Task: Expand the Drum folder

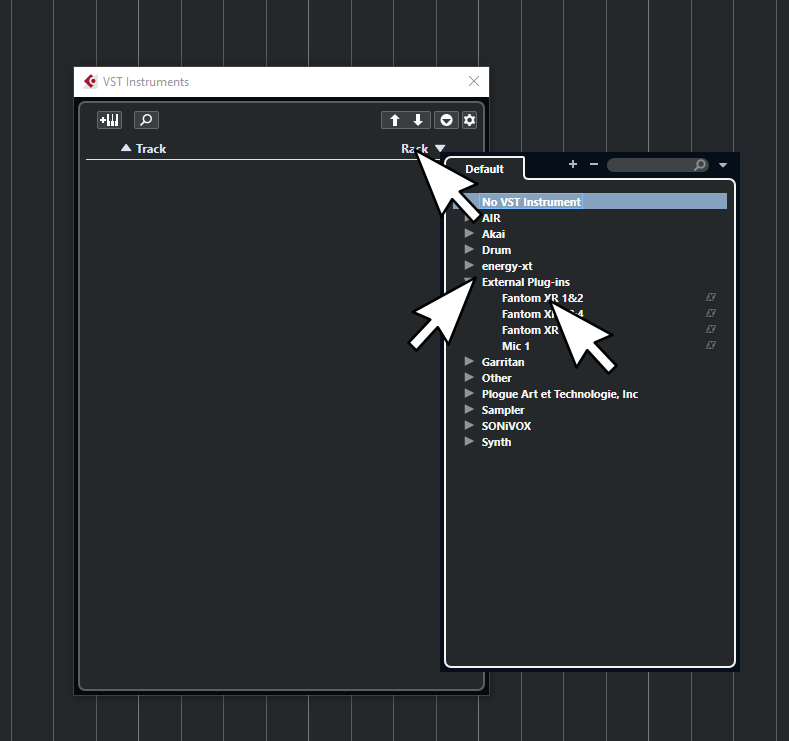Action: click(469, 250)
